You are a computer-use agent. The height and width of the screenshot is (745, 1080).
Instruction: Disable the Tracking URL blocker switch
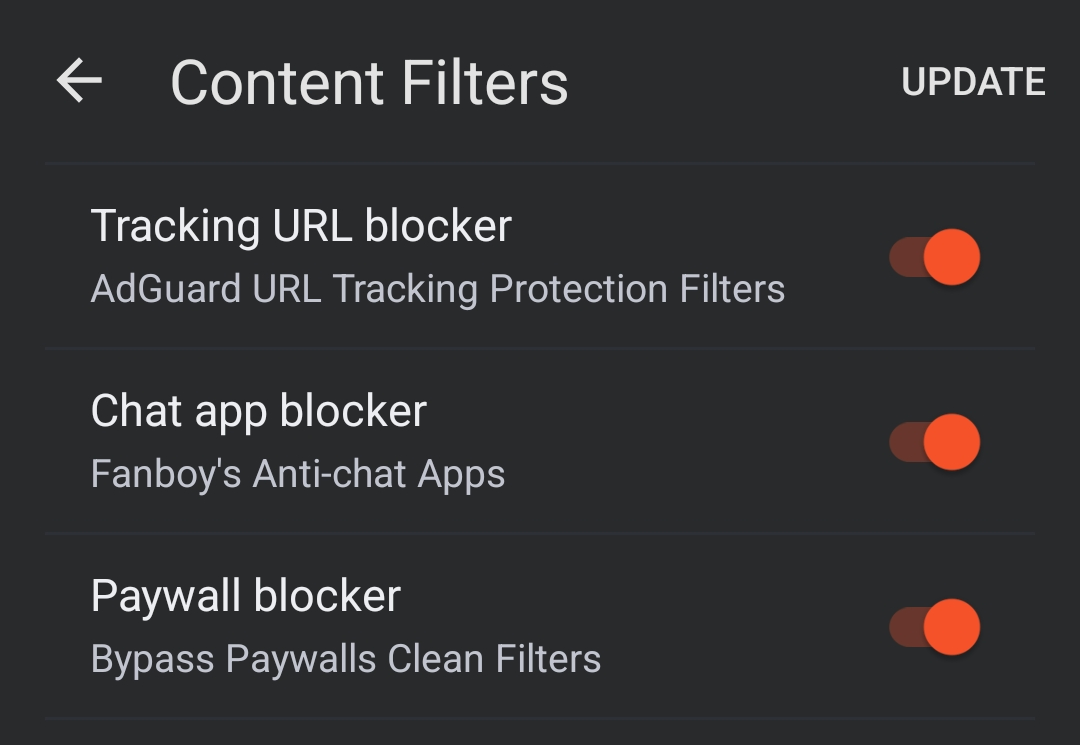click(935, 257)
